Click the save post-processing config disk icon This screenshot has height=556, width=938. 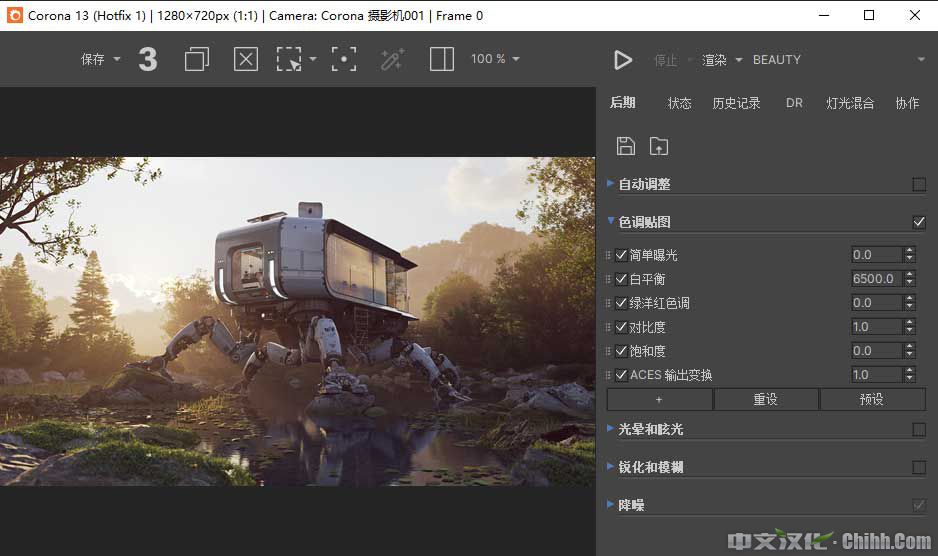click(626, 146)
